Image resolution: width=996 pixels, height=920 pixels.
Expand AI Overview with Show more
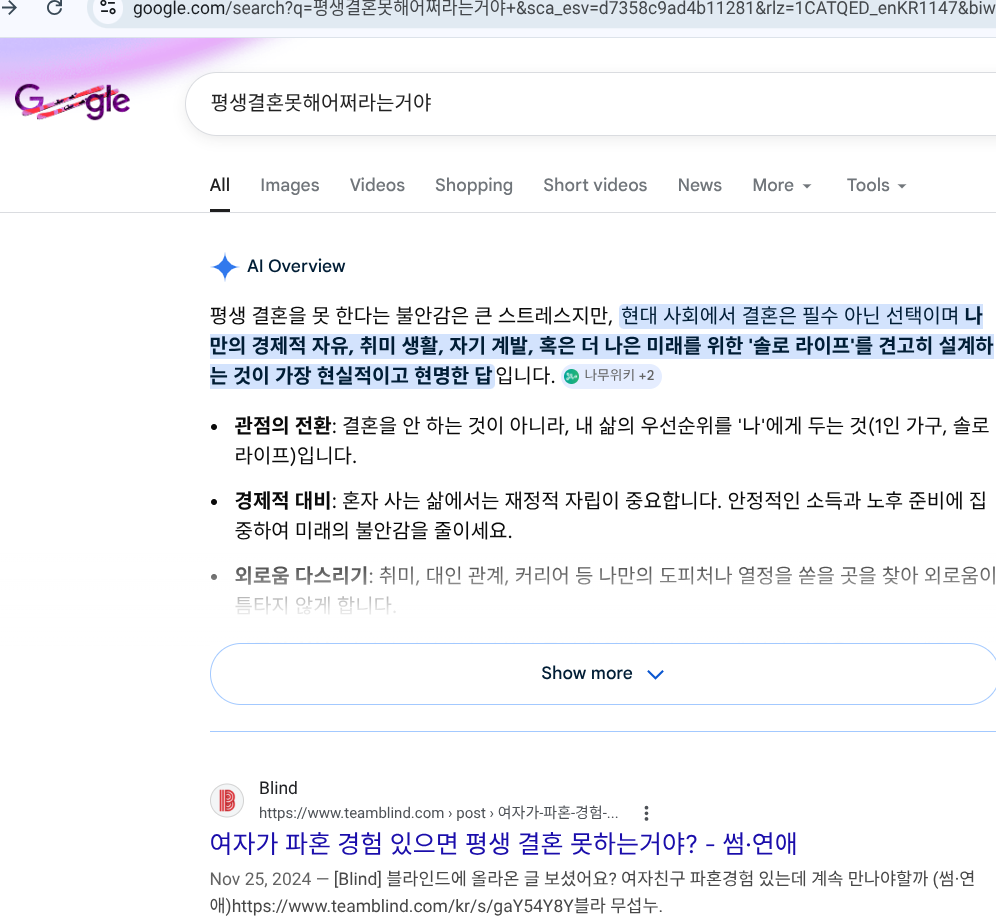click(602, 673)
